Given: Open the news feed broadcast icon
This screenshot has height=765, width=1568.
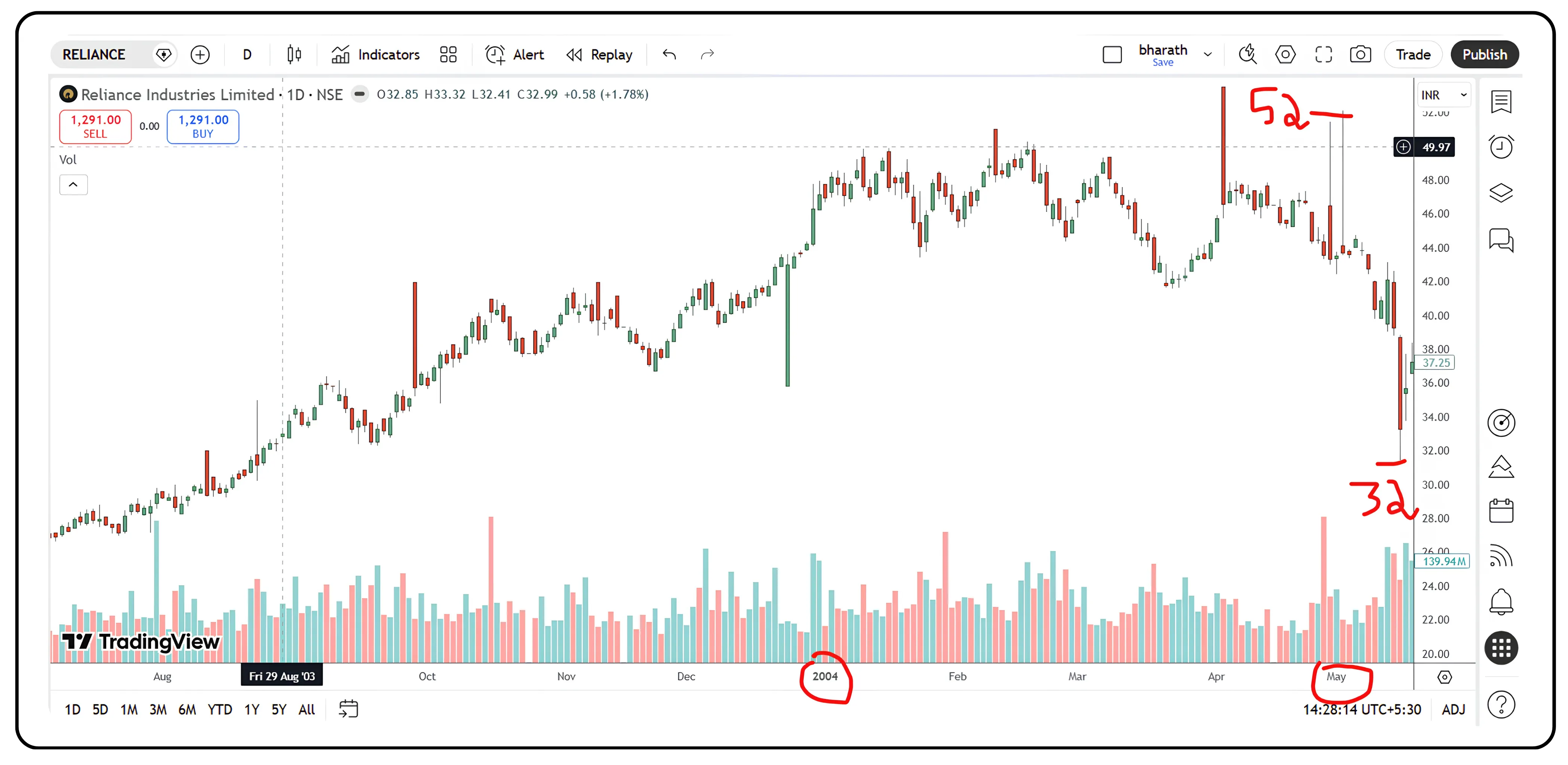Looking at the screenshot, I should click(1500, 556).
